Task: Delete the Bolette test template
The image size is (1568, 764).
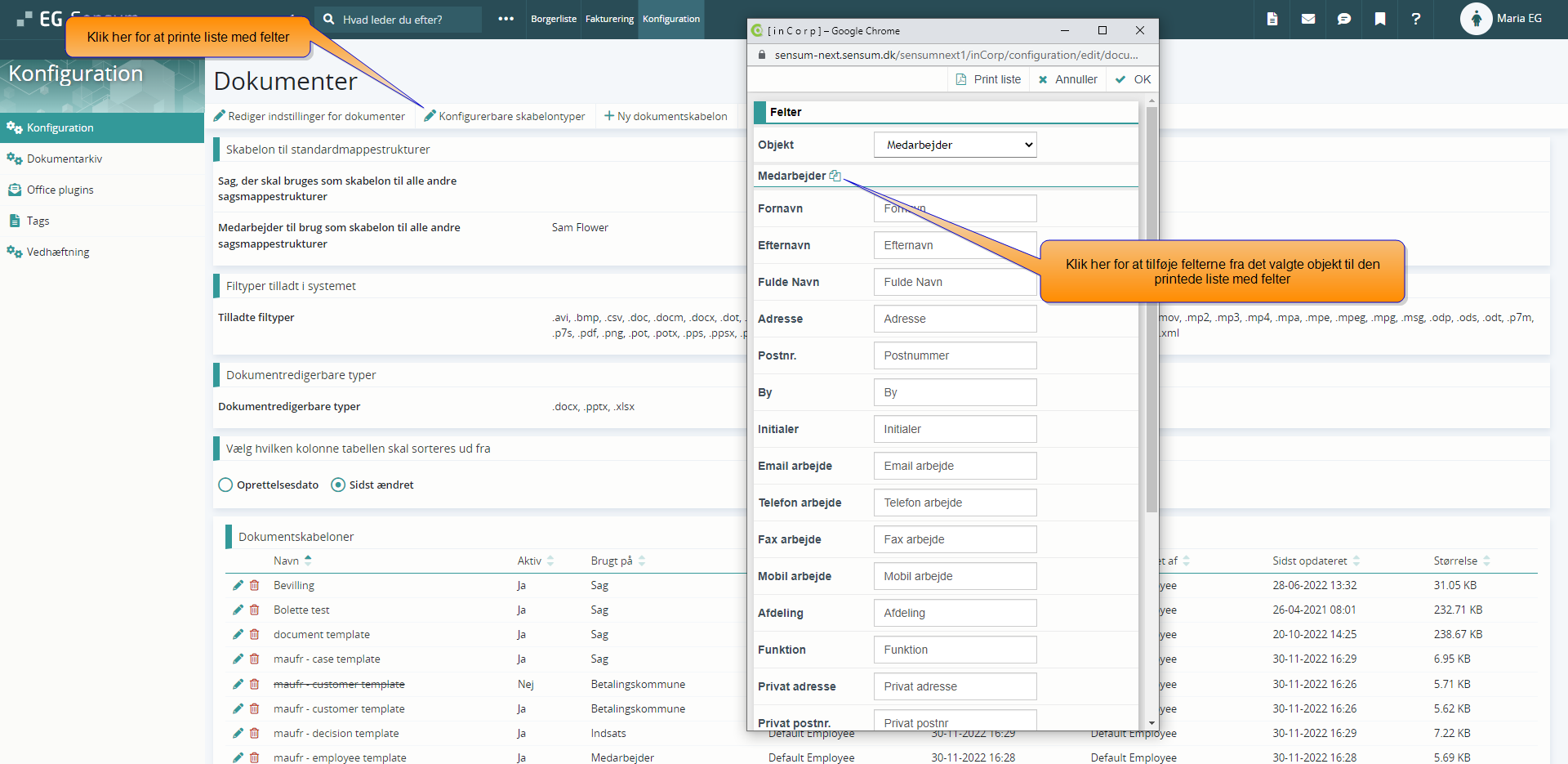Action: coord(255,610)
